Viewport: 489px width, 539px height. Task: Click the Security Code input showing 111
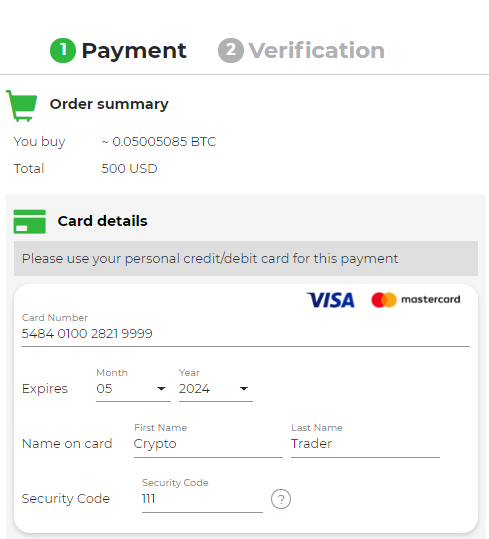[202, 499]
